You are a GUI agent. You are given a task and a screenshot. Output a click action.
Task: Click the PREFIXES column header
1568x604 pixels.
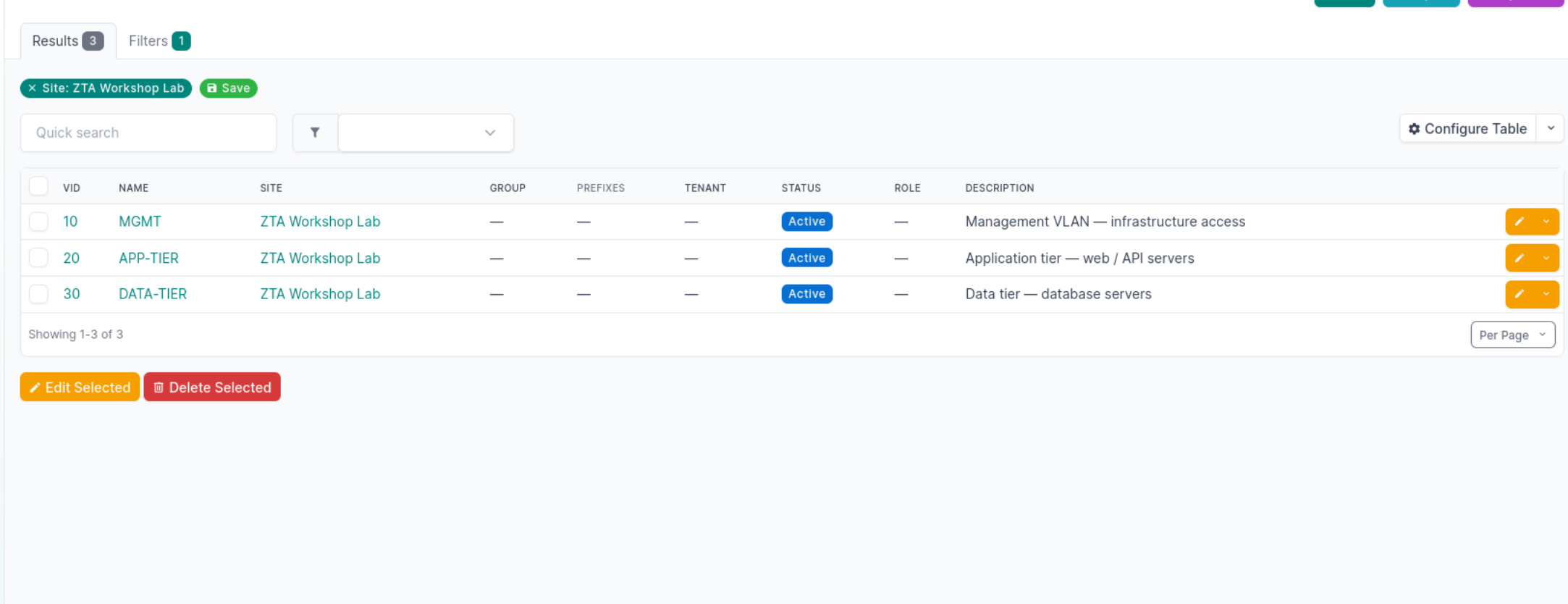coord(600,188)
